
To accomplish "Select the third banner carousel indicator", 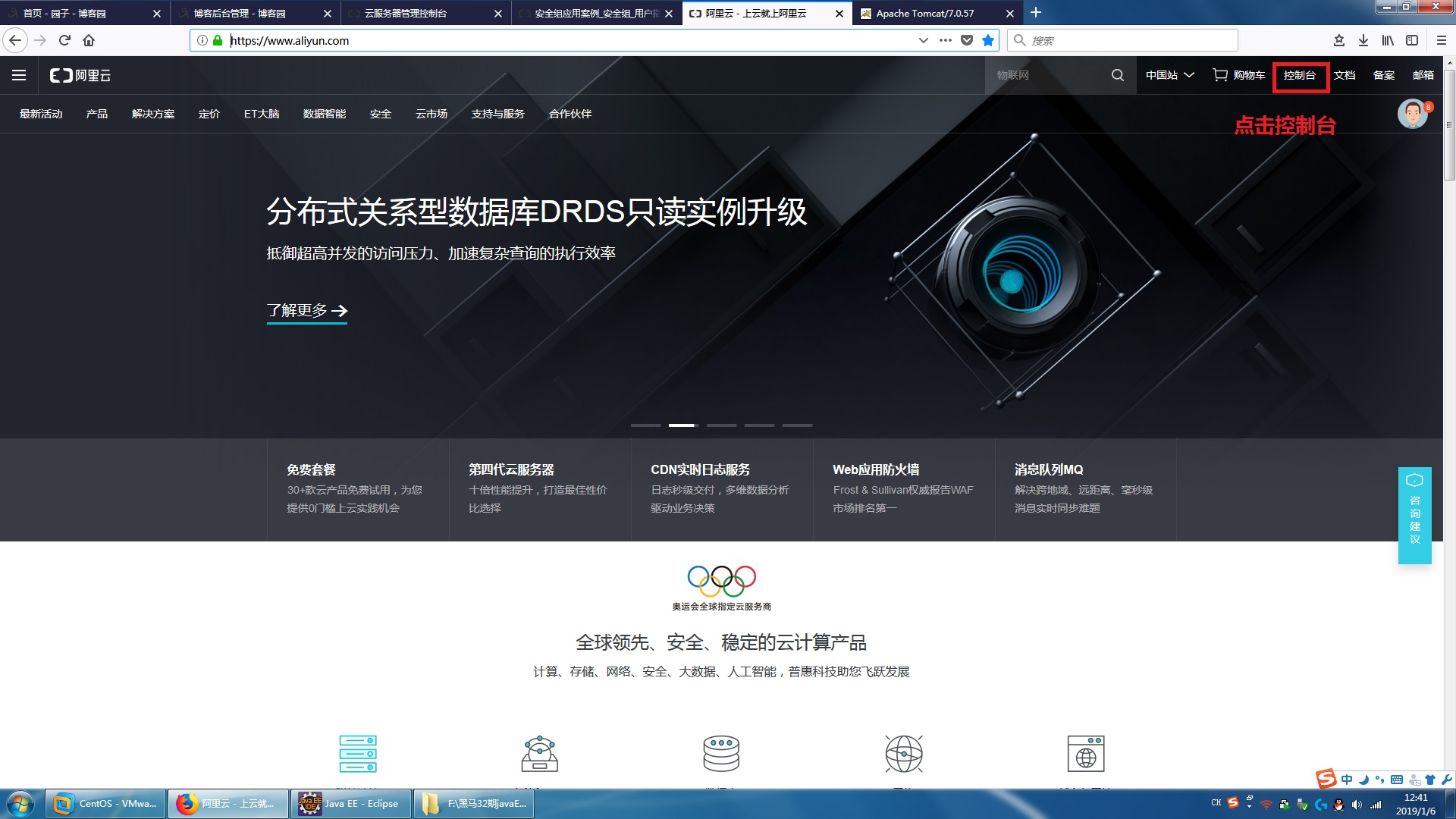I will point(722,425).
